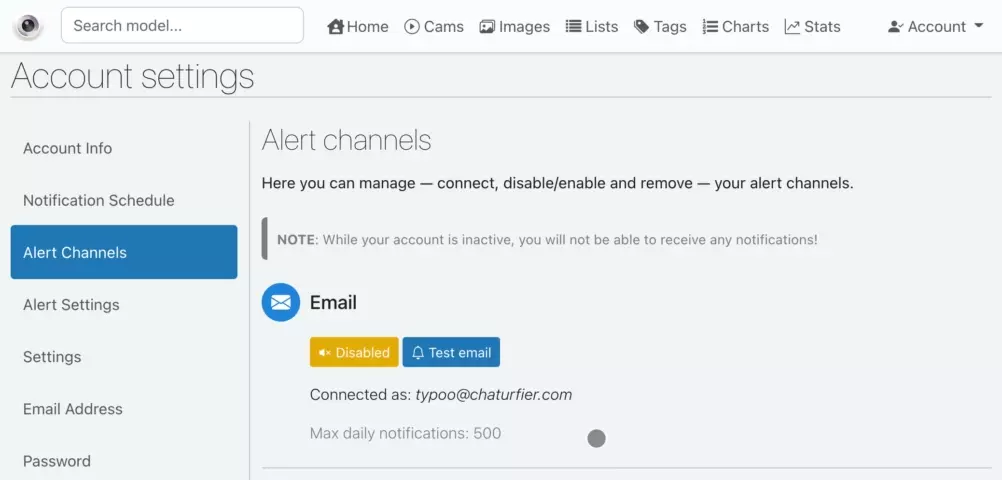Send a test with Test email
1002x480 pixels.
pyautogui.click(x=451, y=352)
